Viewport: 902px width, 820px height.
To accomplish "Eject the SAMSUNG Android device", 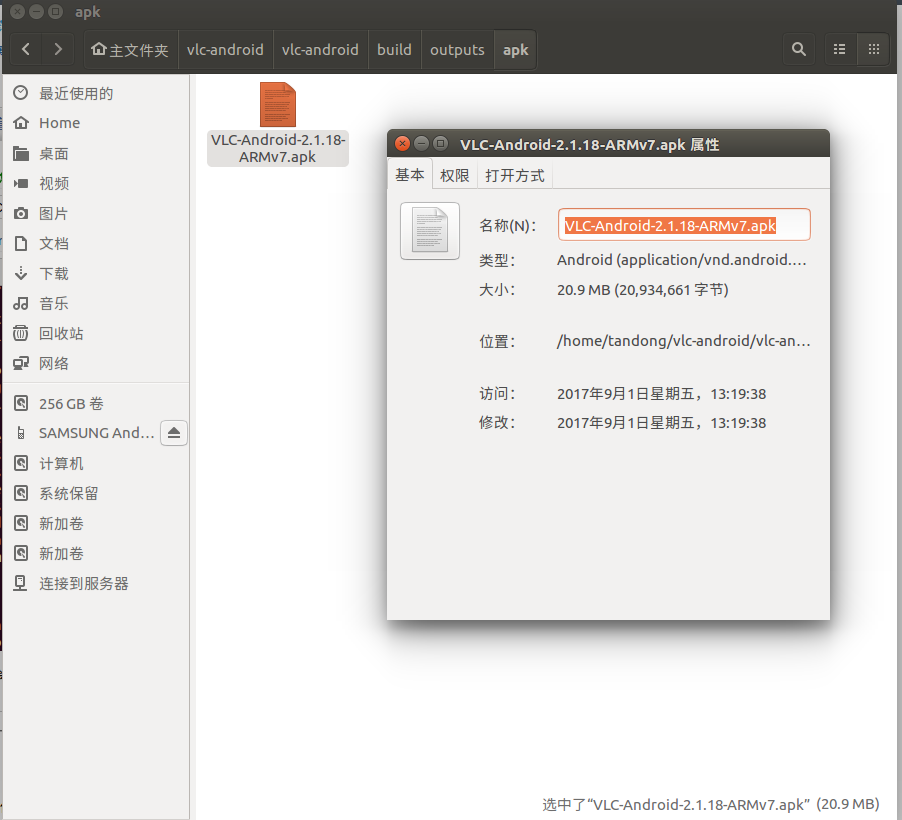I will click(174, 433).
